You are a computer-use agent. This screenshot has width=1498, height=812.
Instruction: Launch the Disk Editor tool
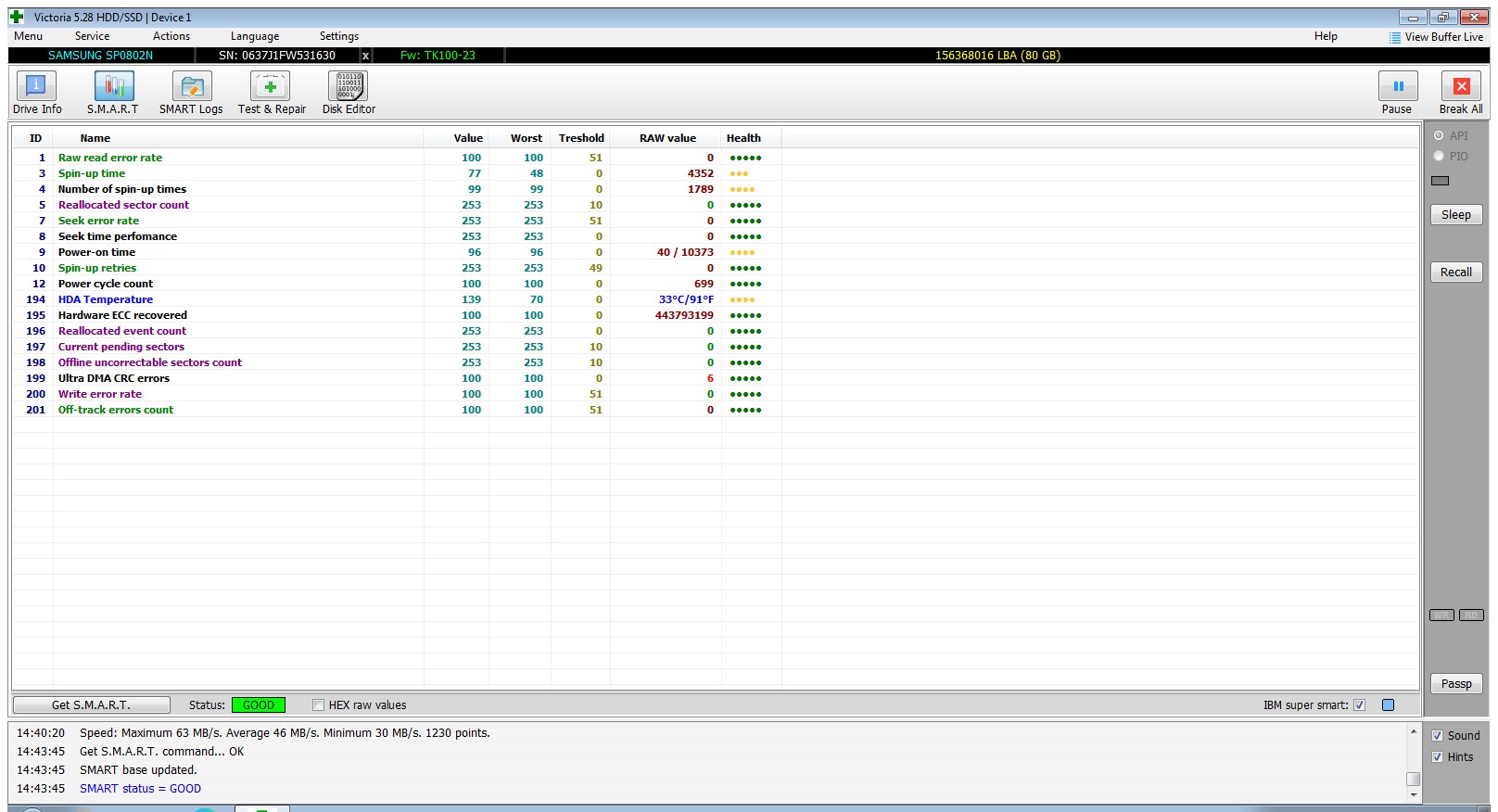click(349, 93)
